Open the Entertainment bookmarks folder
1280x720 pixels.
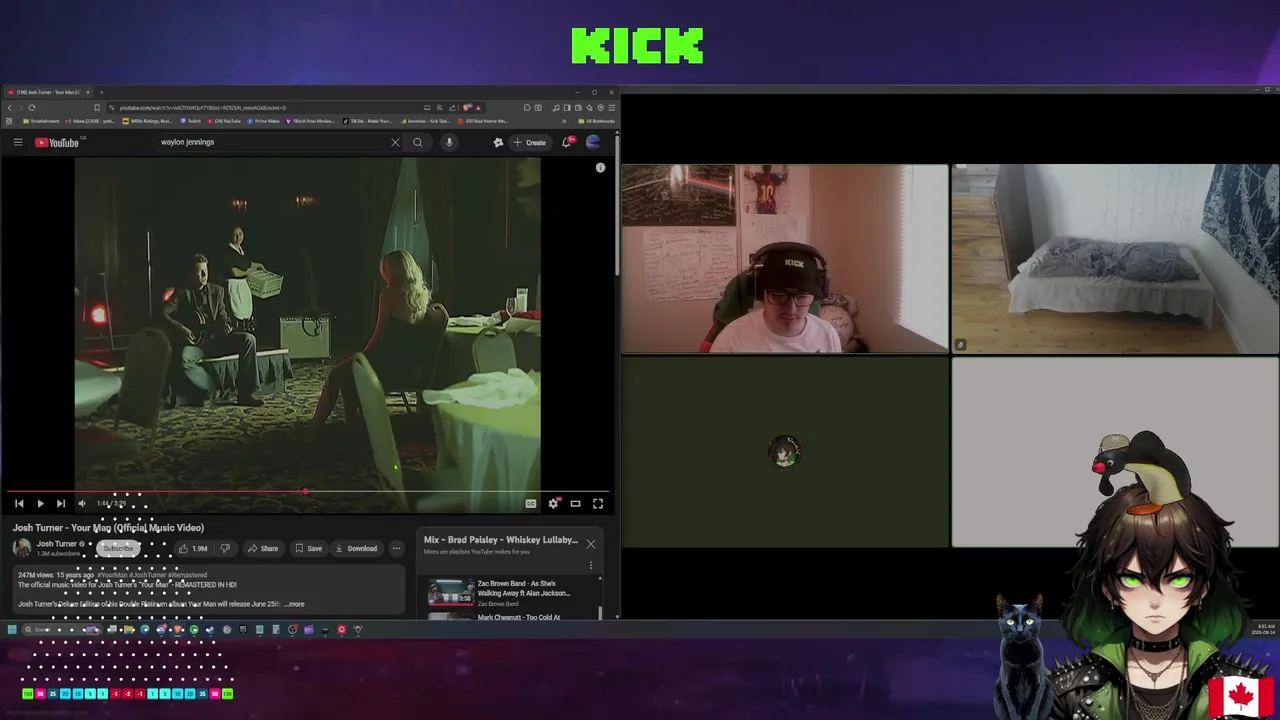click(x=41, y=121)
